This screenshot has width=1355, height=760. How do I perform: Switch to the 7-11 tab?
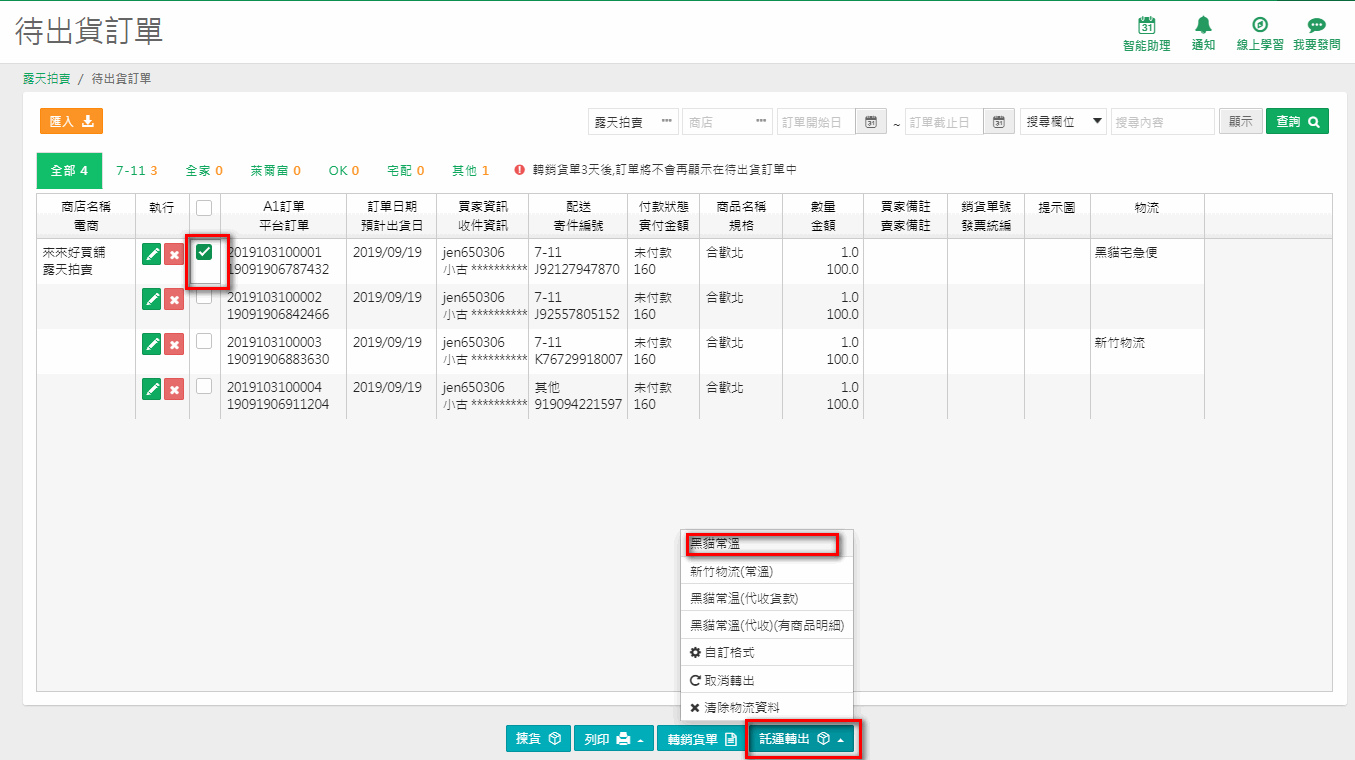pos(136,171)
